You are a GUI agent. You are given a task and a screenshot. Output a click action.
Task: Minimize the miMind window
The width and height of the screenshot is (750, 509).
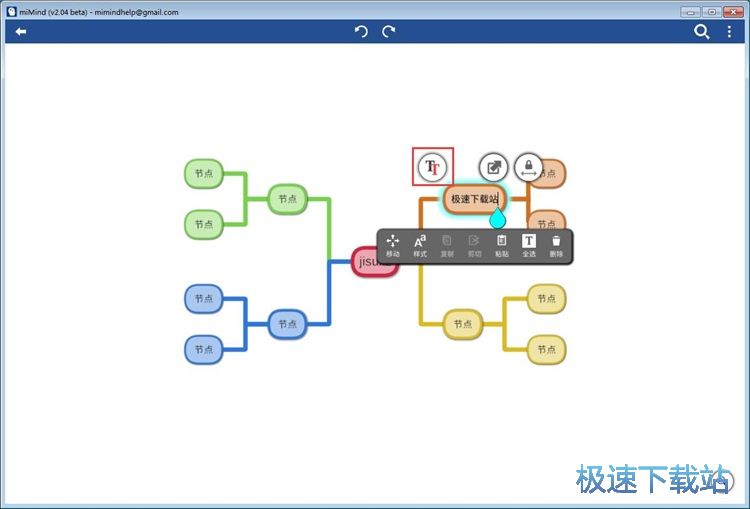click(690, 12)
